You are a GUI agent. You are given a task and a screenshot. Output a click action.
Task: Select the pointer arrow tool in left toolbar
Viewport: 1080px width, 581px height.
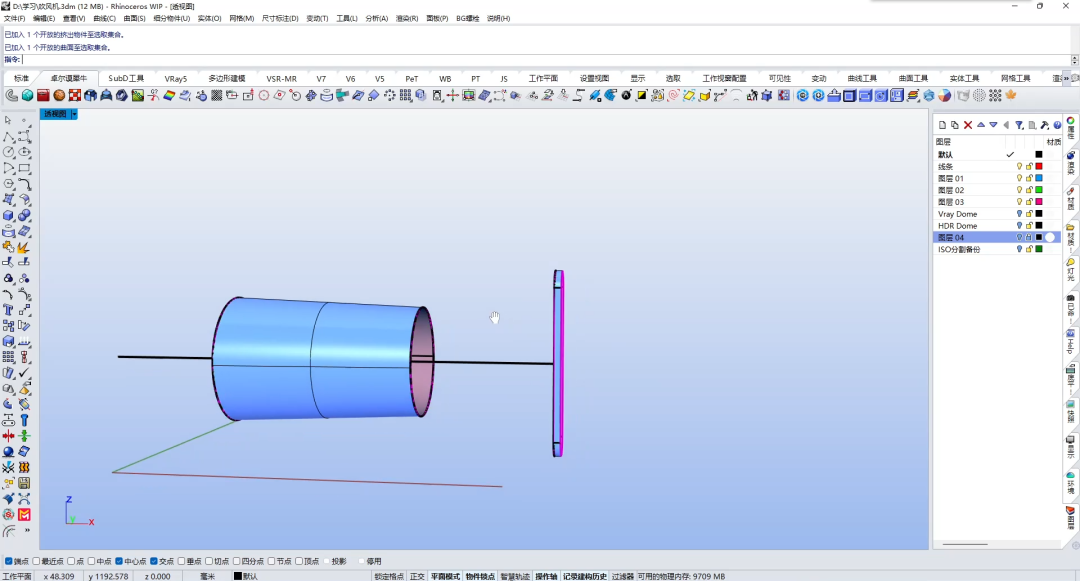pyautogui.click(x=8, y=120)
